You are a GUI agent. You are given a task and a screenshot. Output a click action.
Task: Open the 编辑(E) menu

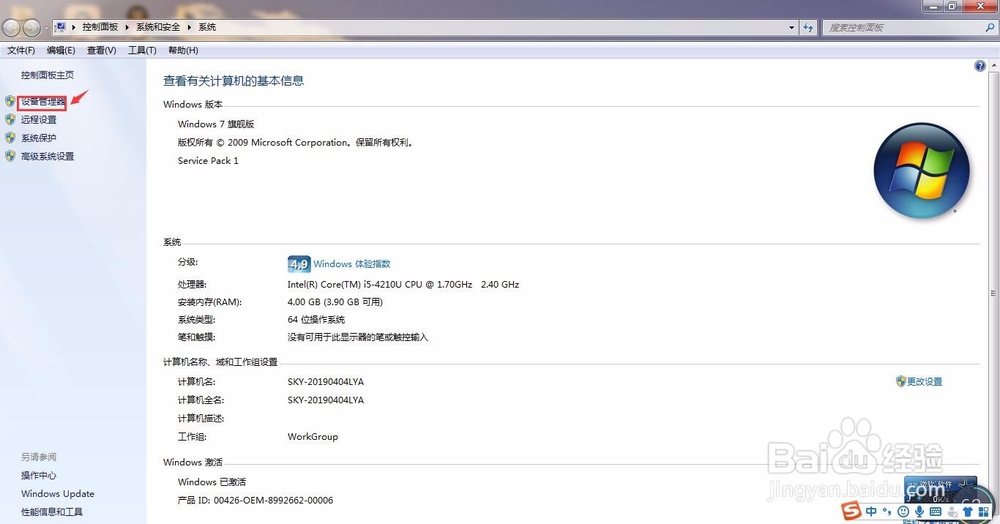tap(61, 50)
